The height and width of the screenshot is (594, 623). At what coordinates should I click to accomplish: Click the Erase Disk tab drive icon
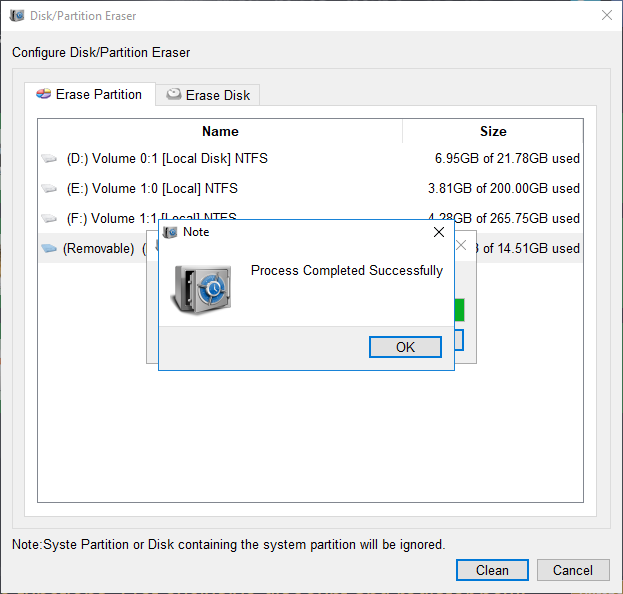[174, 95]
